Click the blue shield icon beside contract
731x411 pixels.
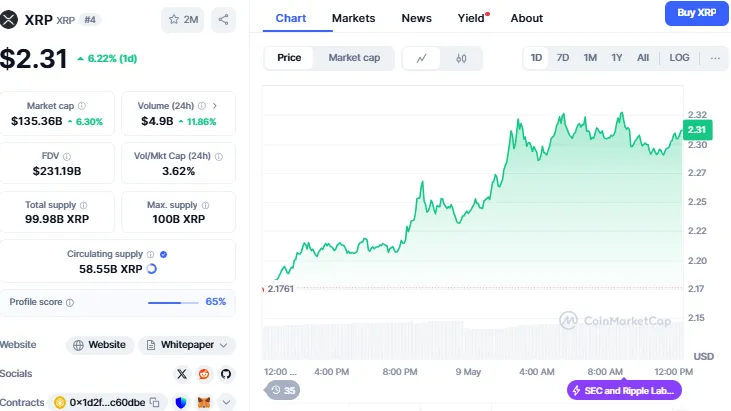pyautogui.click(x=181, y=402)
